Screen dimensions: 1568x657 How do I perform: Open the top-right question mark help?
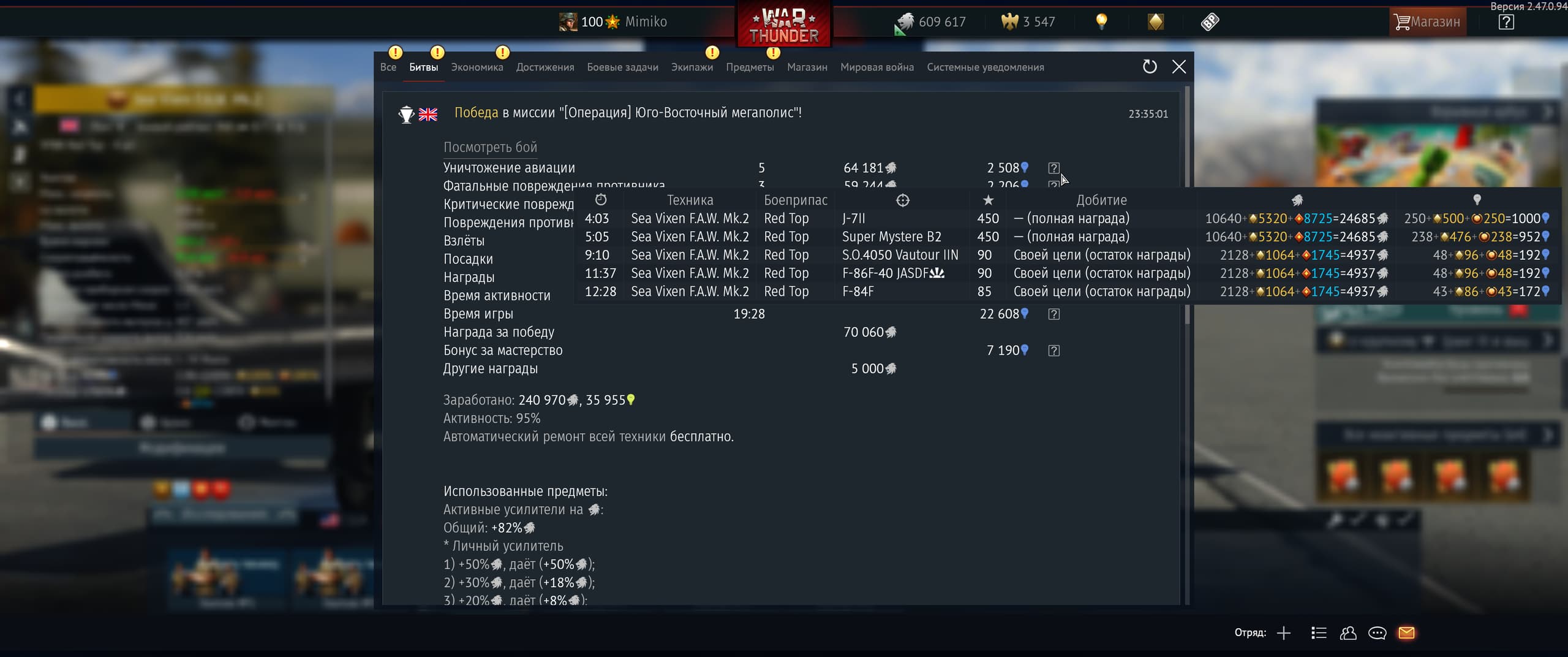tap(1506, 22)
